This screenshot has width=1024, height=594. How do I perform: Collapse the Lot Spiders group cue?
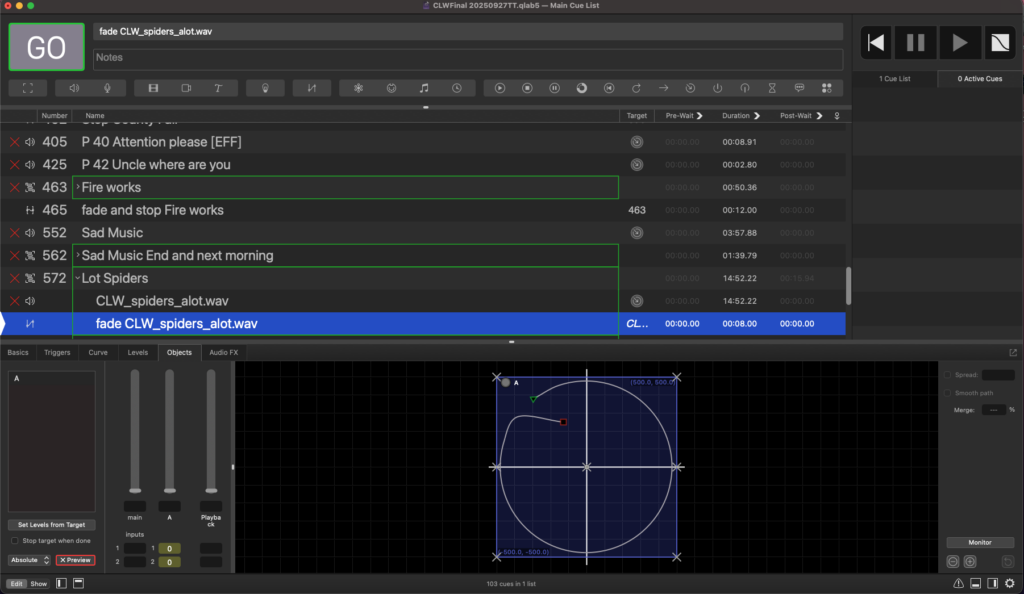tap(78, 278)
